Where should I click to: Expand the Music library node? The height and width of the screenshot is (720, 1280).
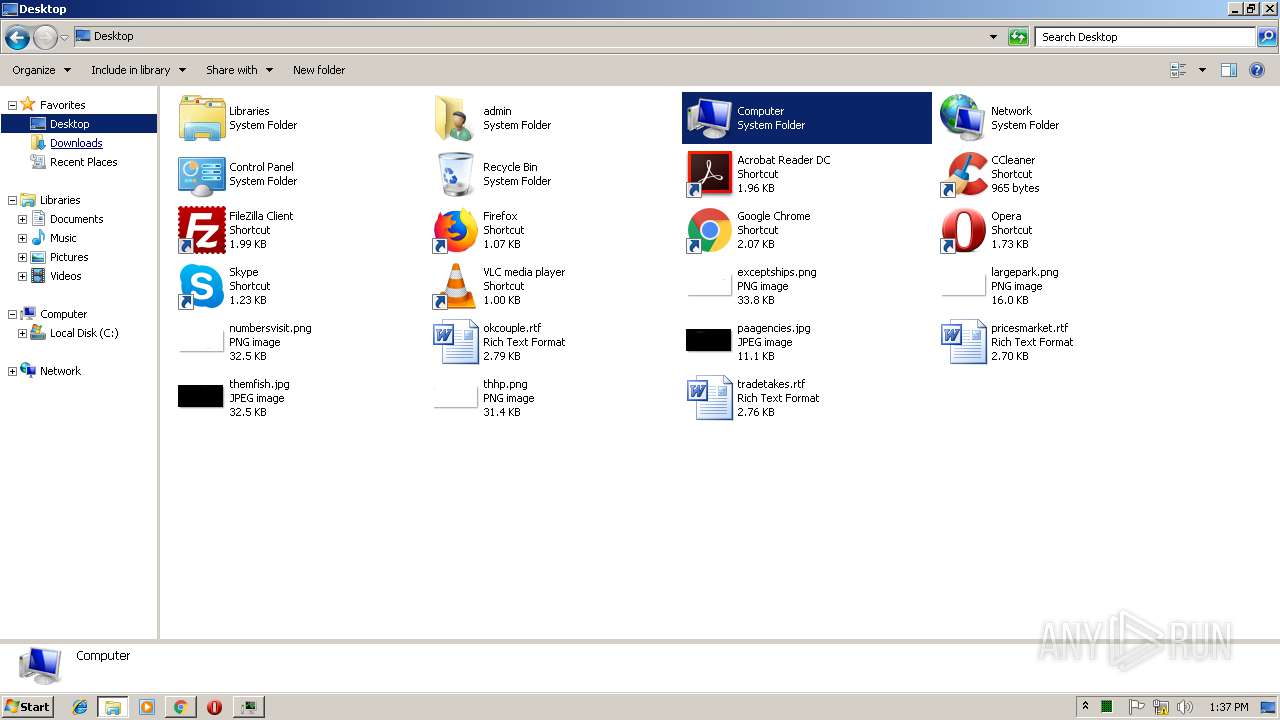pyautogui.click(x=22, y=238)
